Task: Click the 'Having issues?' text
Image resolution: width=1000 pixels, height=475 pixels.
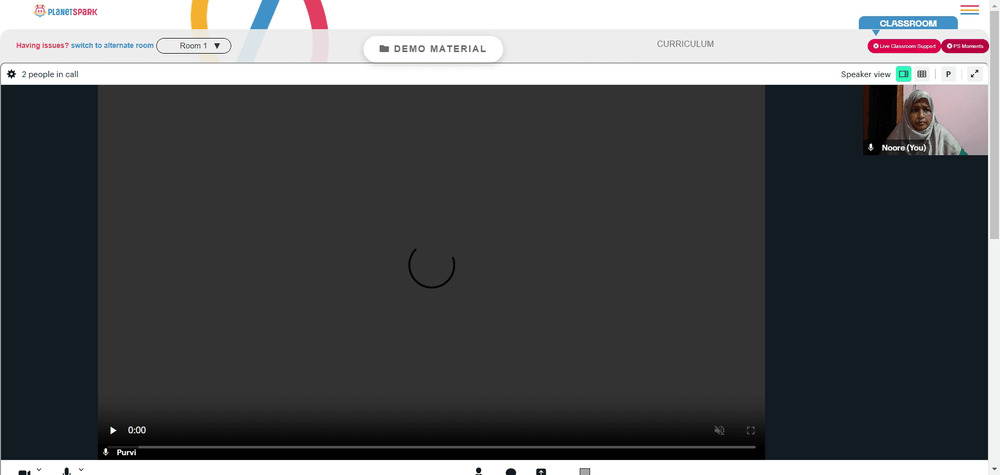Action: 43,46
